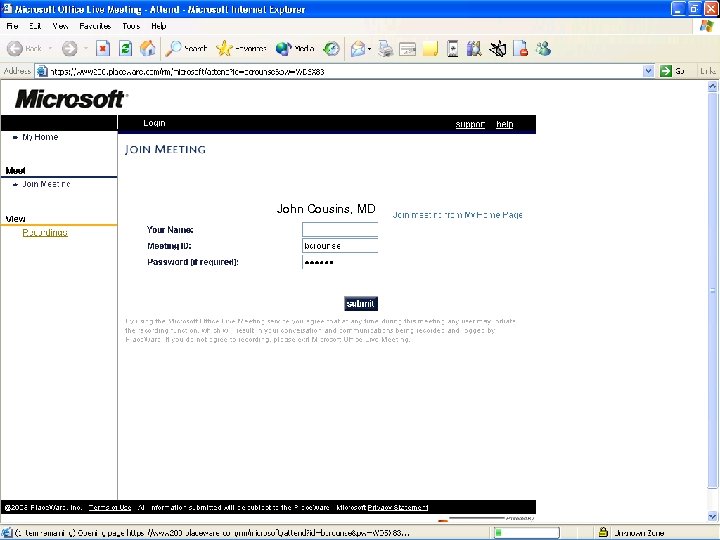Open Messenger from the toolbar
This screenshot has height=540, width=720.
(x=543, y=48)
